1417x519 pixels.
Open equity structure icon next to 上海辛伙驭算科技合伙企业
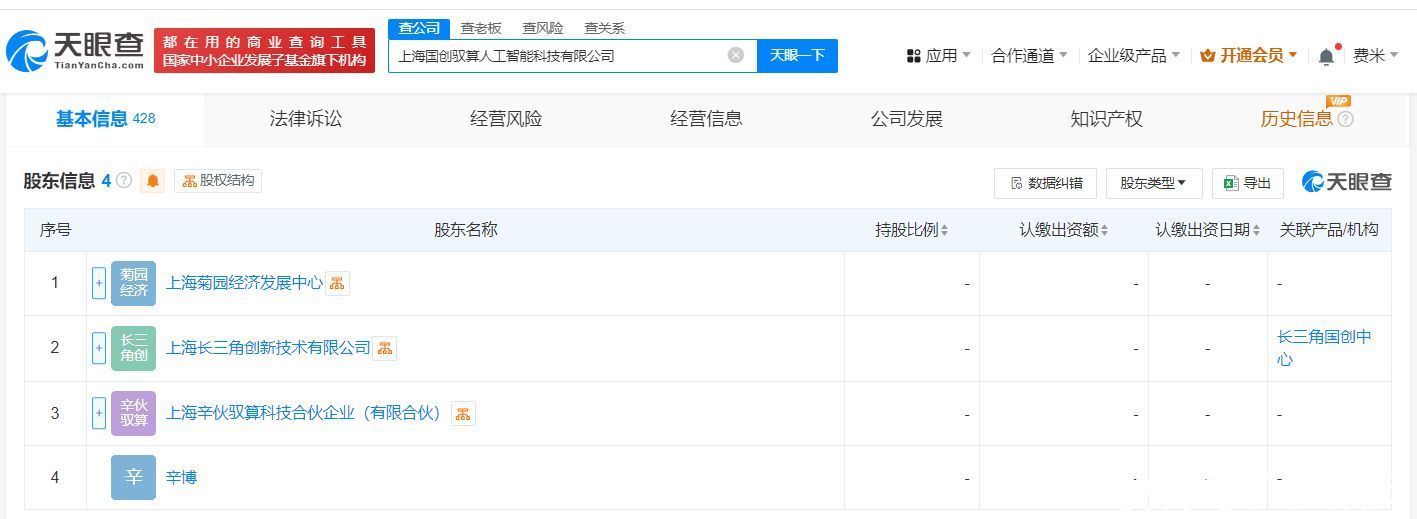(462, 413)
